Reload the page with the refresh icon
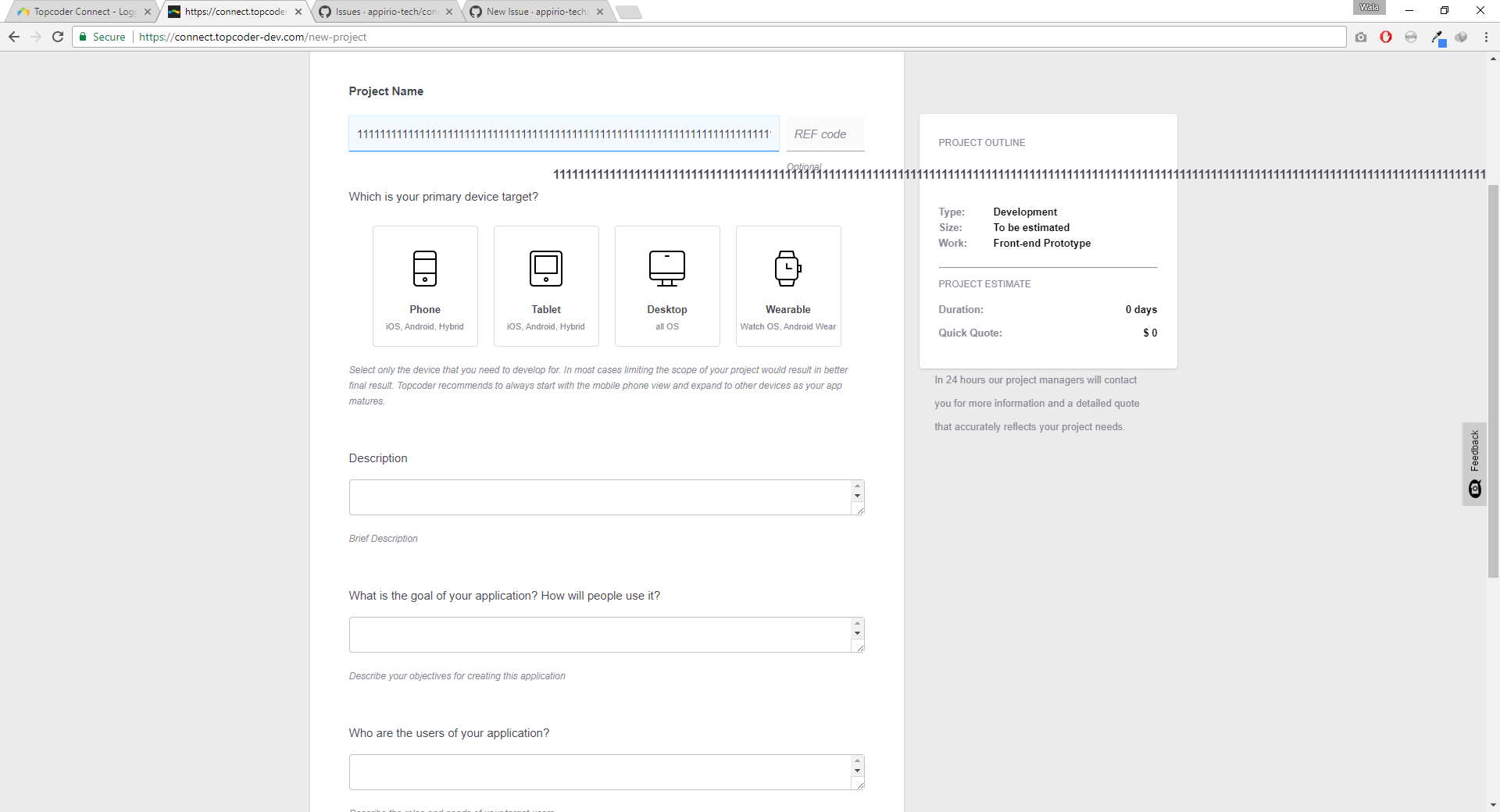Viewport: 1500px width, 812px height. 58,37
